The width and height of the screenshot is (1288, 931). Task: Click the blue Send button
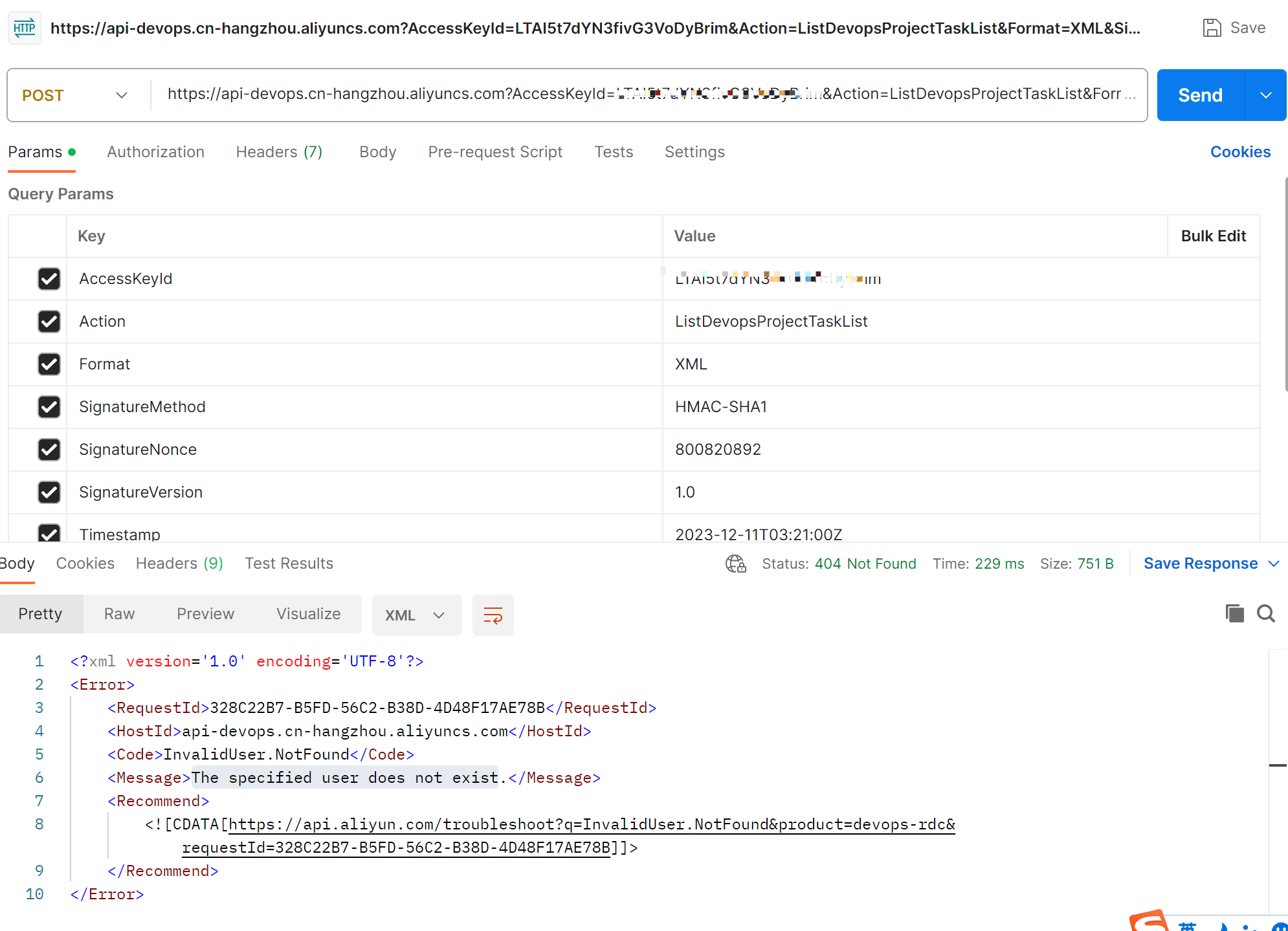[1200, 95]
